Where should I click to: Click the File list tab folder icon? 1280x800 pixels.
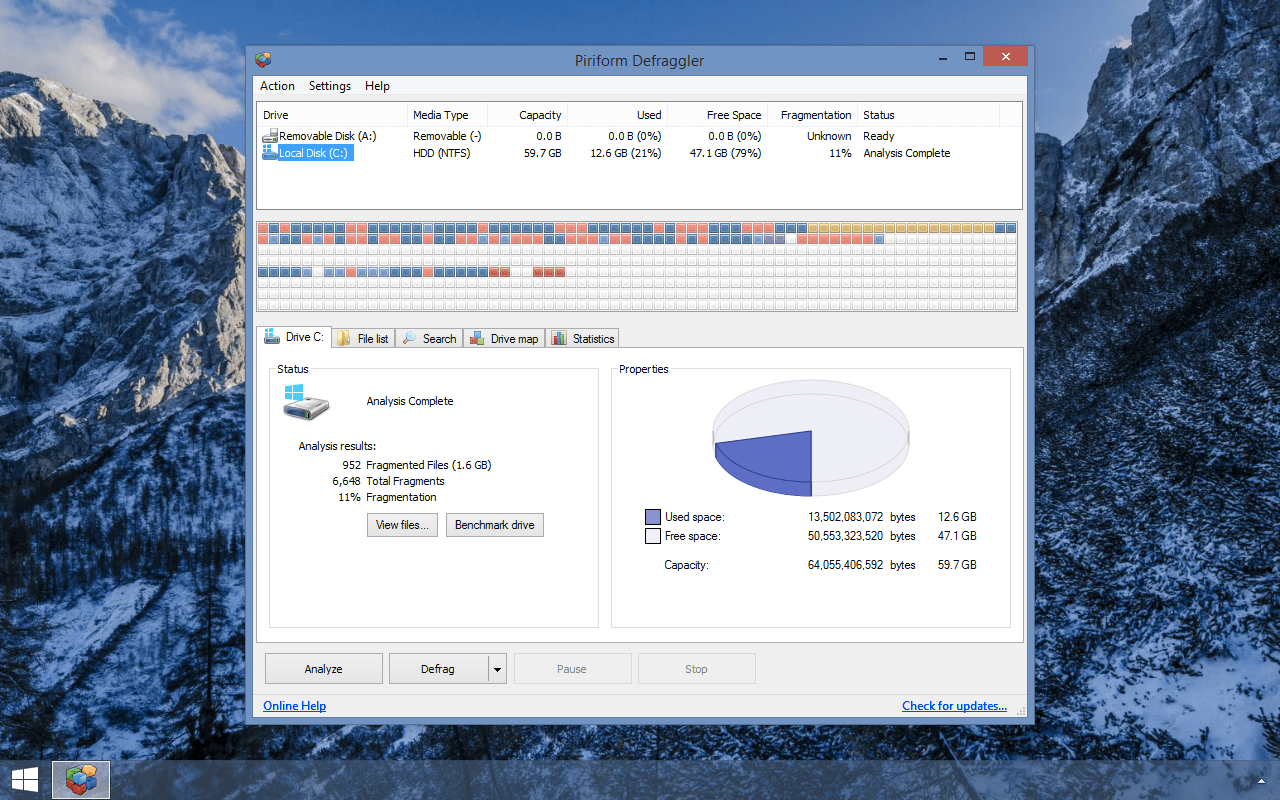pyautogui.click(x=344, y=339)
